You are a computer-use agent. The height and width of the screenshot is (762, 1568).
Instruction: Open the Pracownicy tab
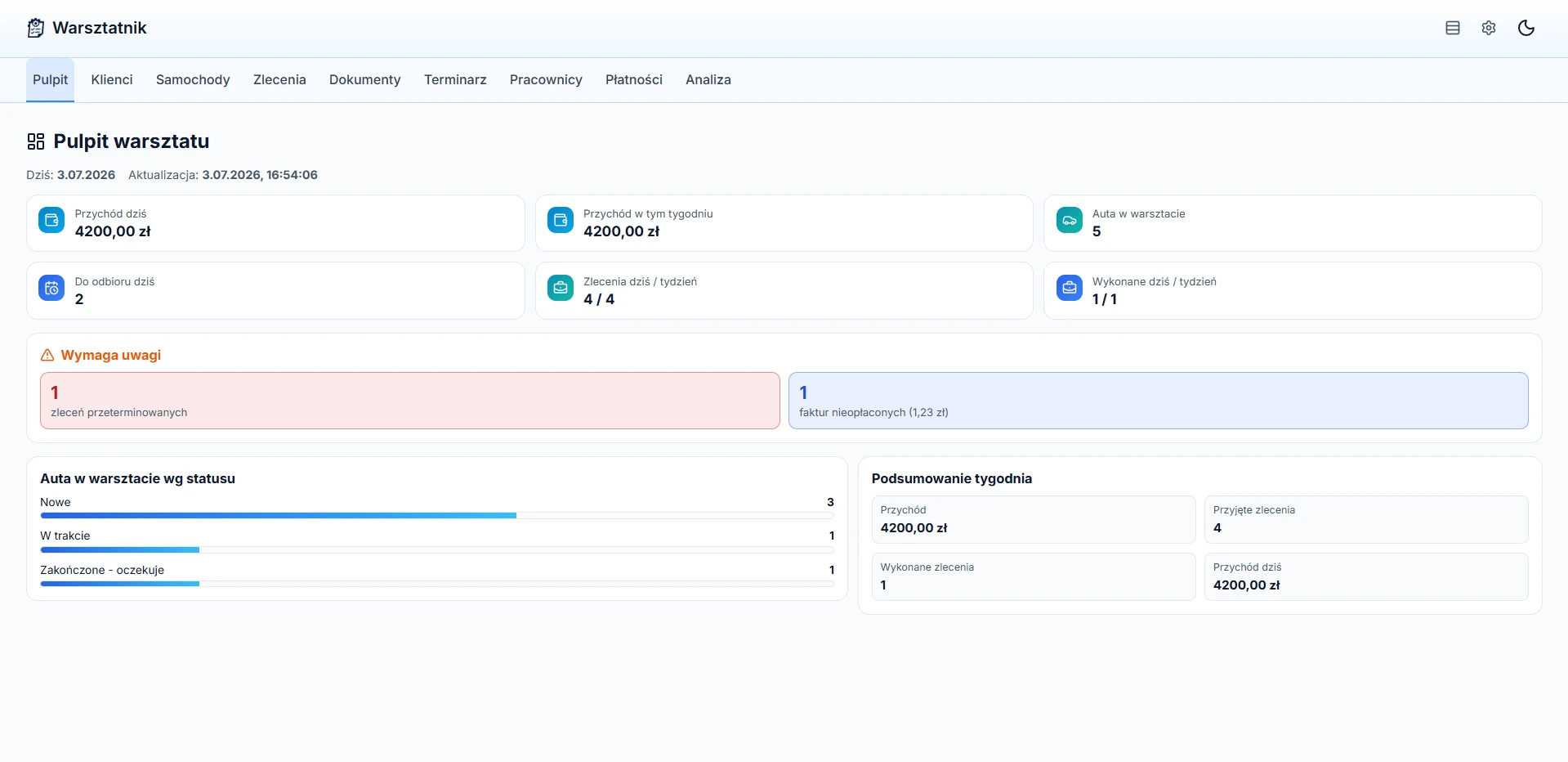[x=546, y=80]
